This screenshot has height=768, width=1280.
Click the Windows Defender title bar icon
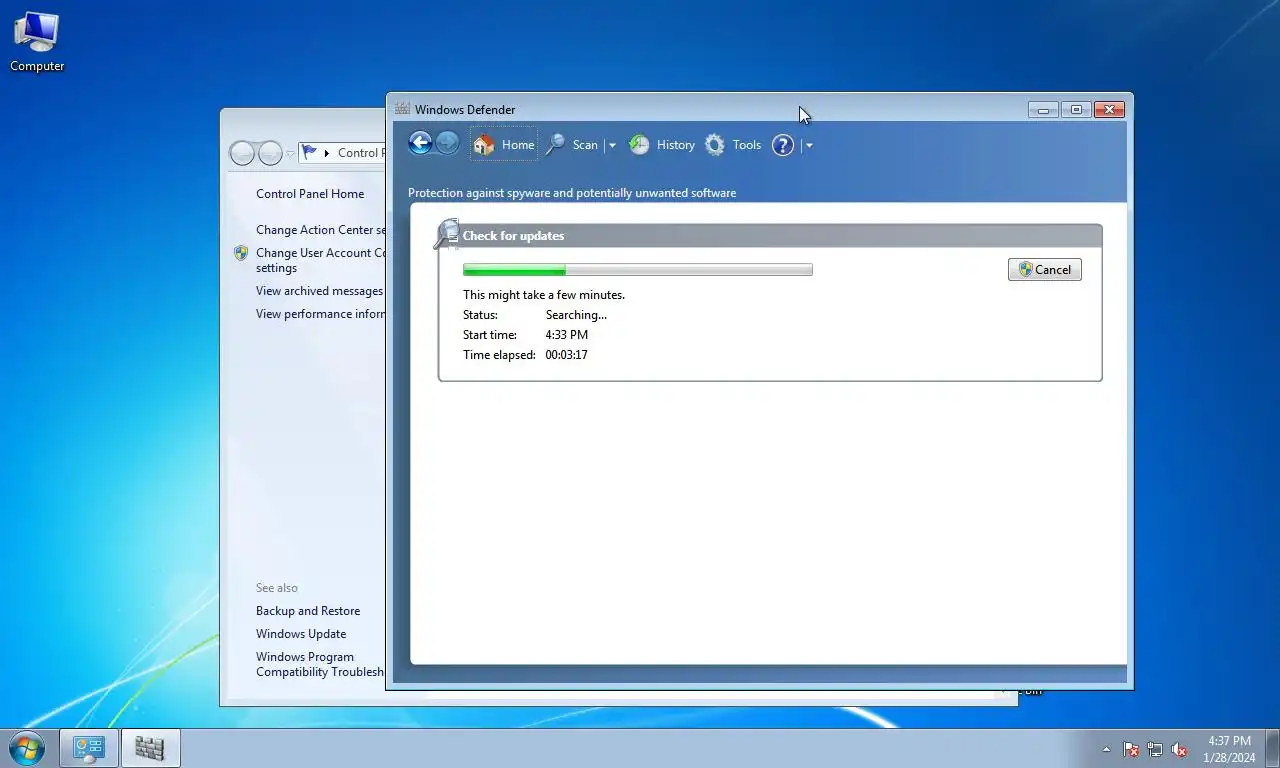(x=402, y=109)
